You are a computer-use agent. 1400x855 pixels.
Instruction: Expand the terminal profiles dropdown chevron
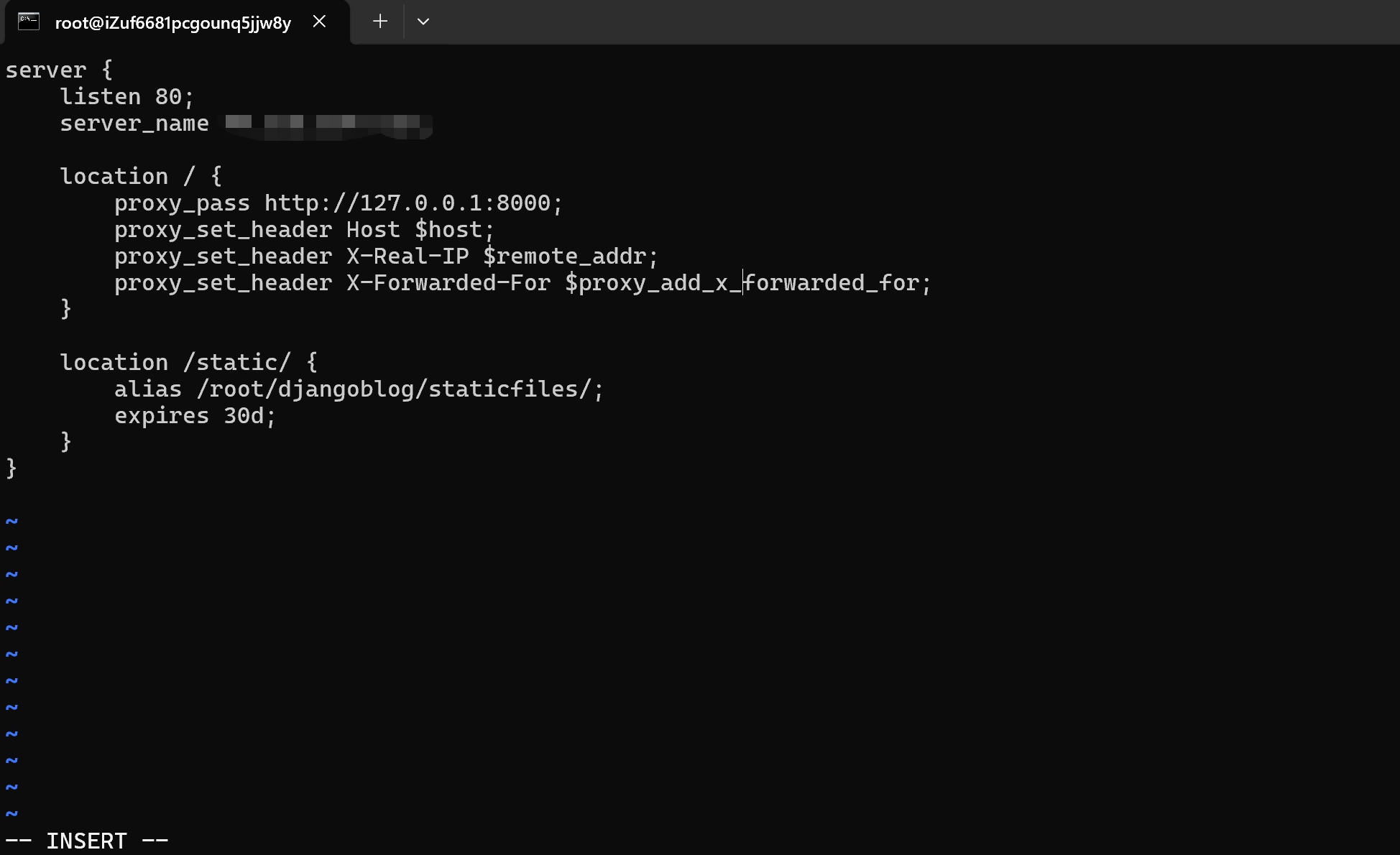tap(423, 22)
